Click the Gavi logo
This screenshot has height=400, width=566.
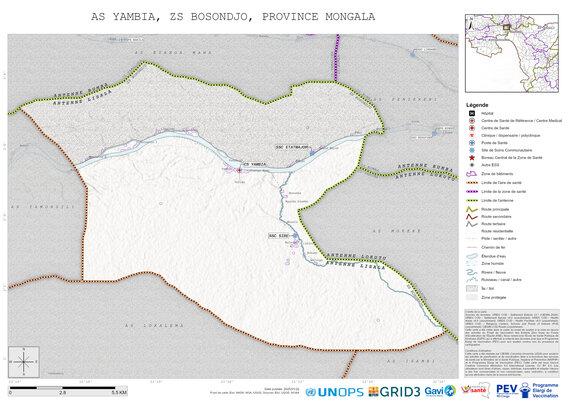[x=440, y=391]
